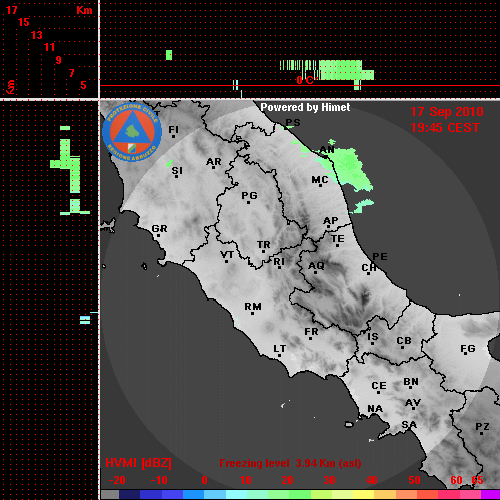Image resolution: width=500 pixels, height=500 pixels.
Task: Click the LT city label
Action: (280, 349)
